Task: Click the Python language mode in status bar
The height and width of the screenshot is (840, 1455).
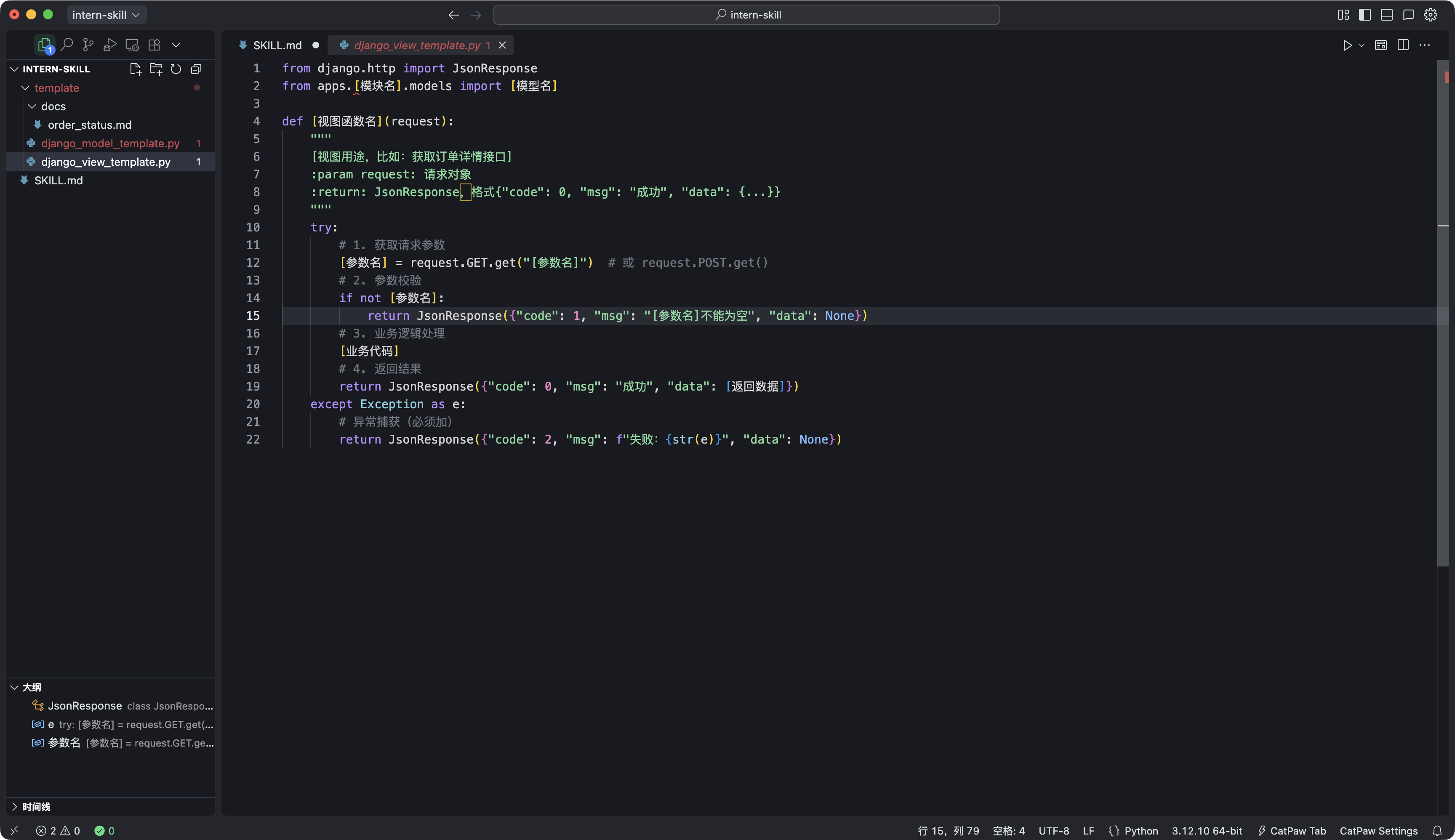Action: (x=1141, y=831)
